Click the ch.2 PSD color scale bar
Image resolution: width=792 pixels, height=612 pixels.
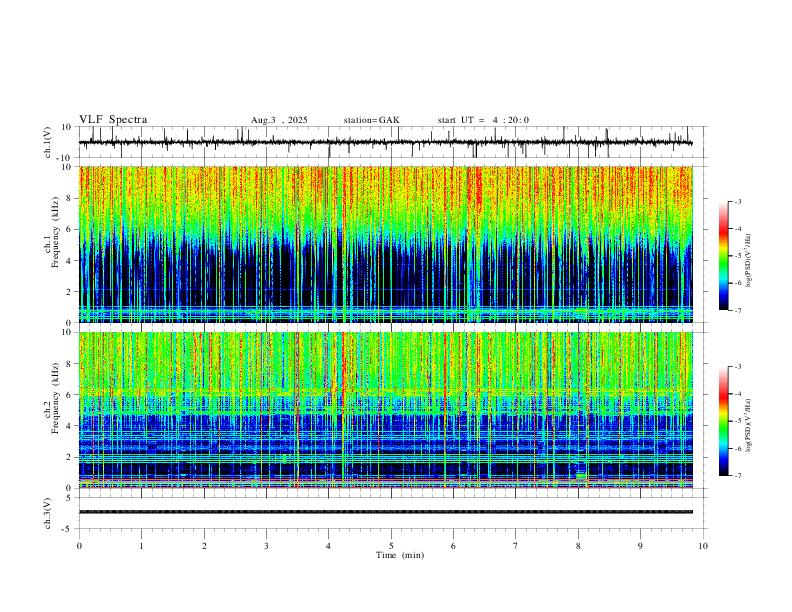click(724, 421)
